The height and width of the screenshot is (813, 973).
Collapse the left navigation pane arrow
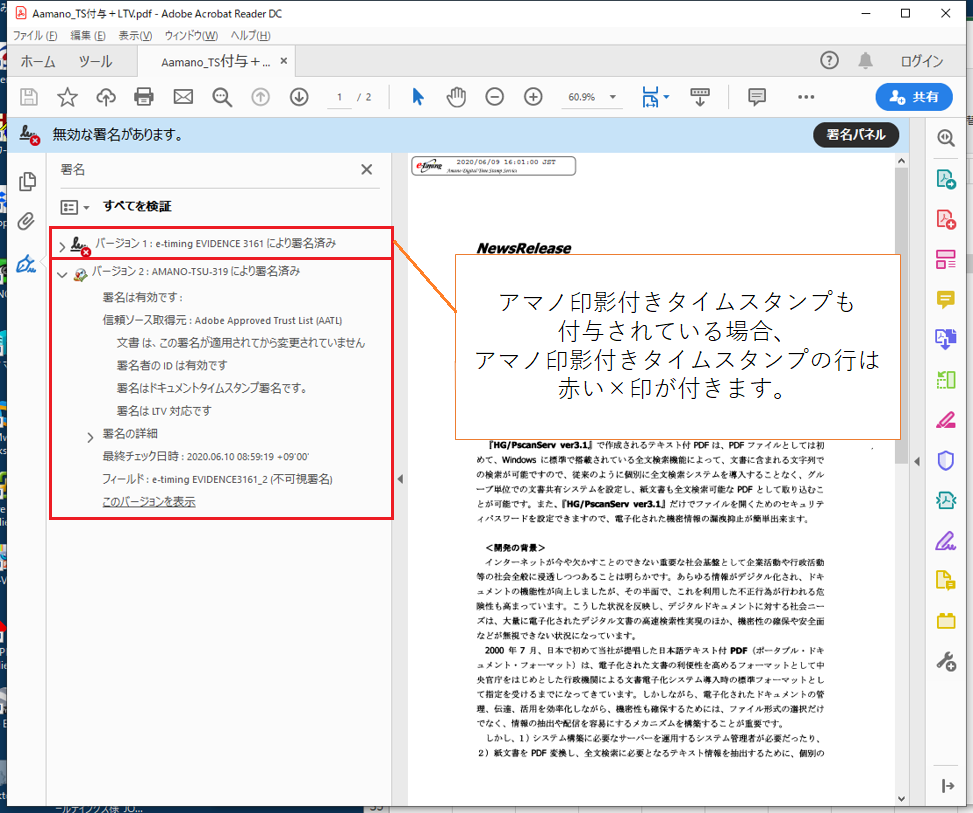click(400, 479)
